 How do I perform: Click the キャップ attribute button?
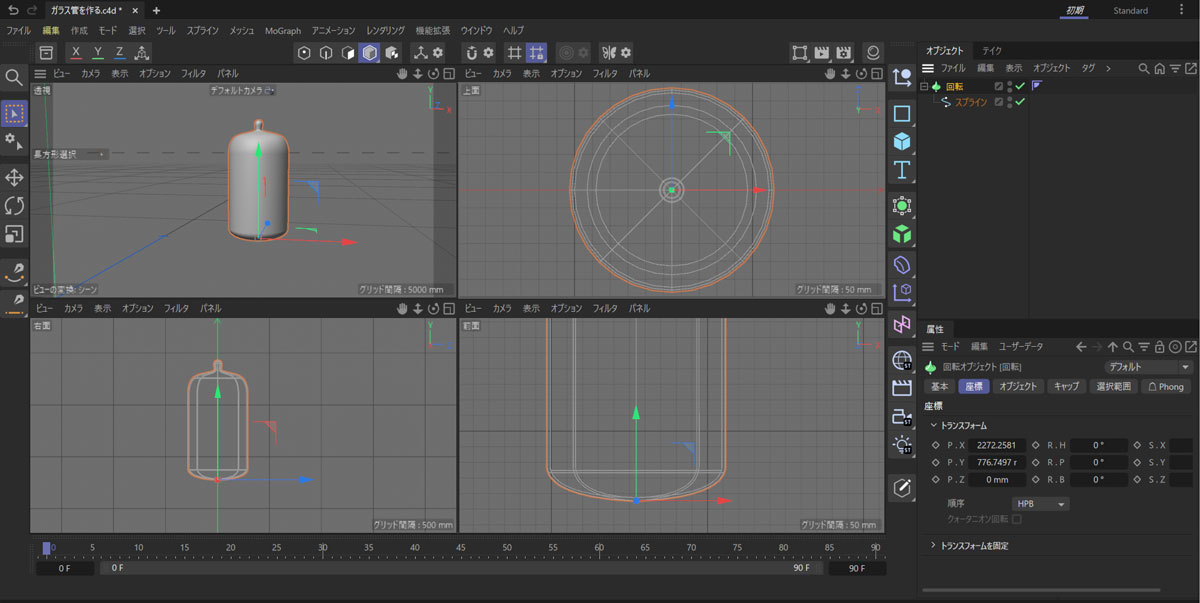click(x=1066, y=386)
